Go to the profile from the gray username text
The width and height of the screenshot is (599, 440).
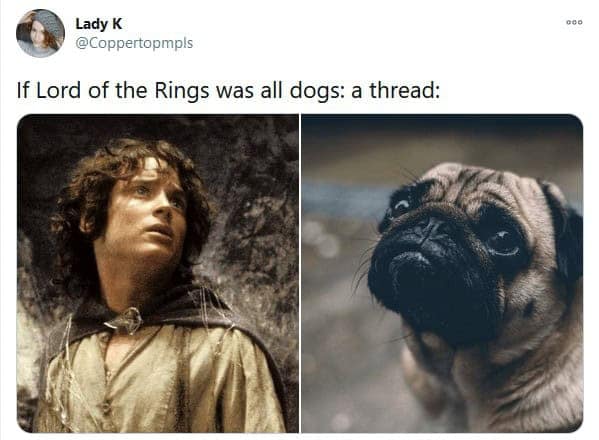(x=134, y=43)
